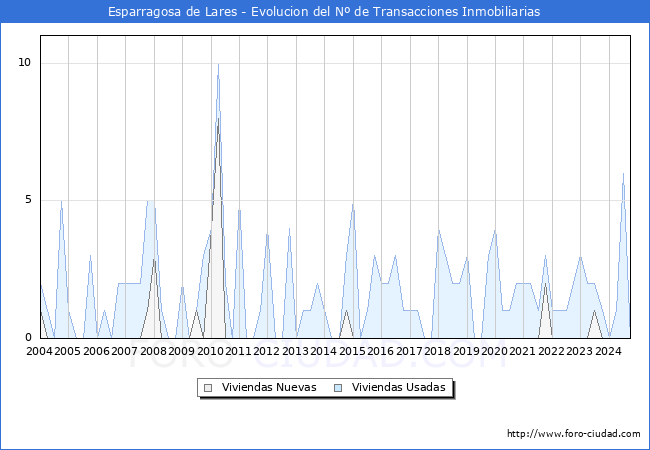Click the x-axis year label 2015
Screen dimensions: 650x450
coord(352,351)
